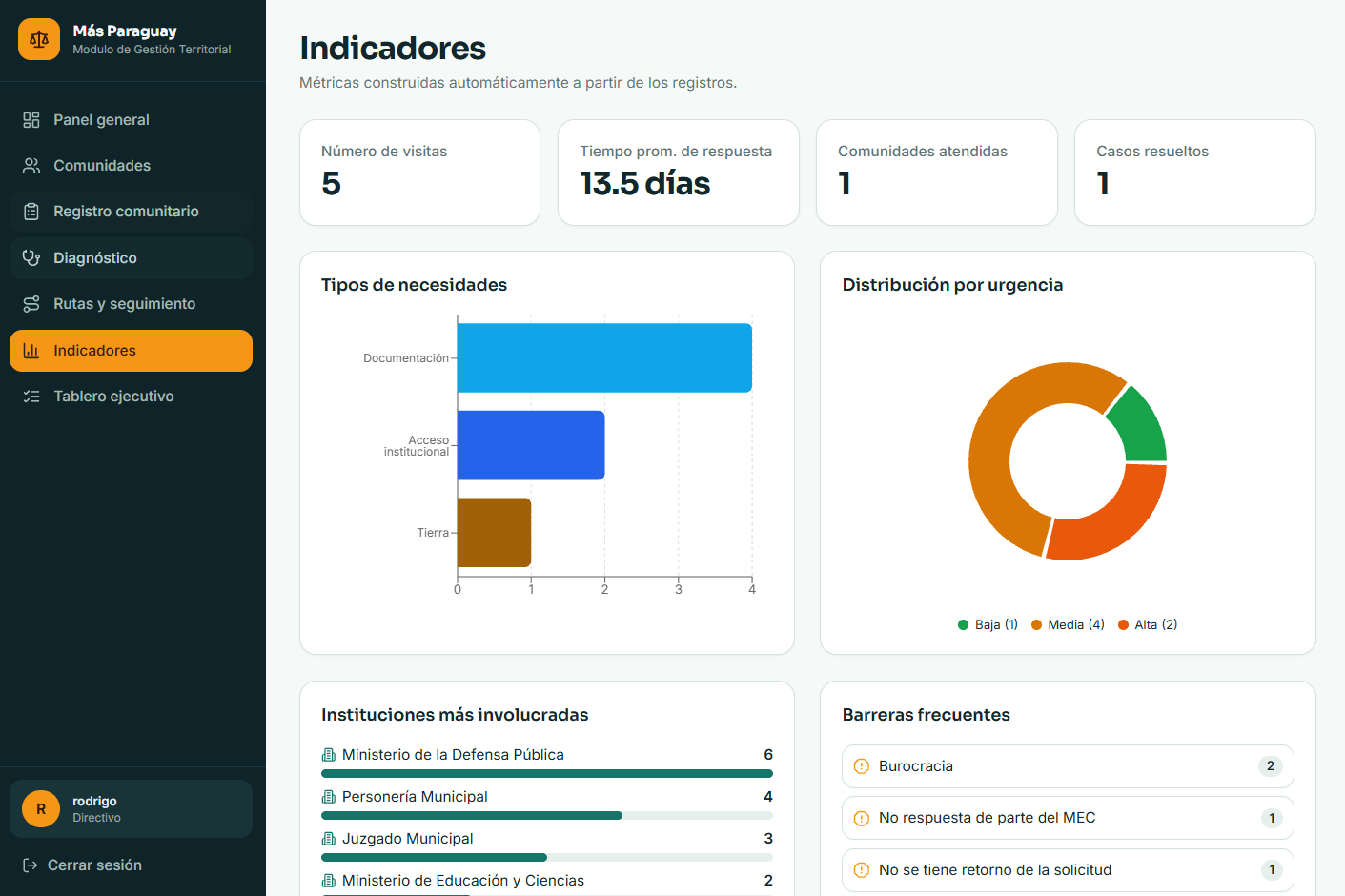The image size is (1345, 896).
Task: Select the Casos resueltos card
Action: (x=1195, y=173)
